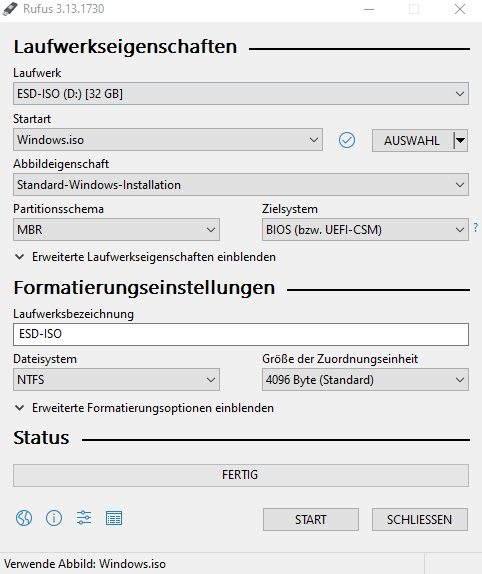The height and width of the screenshot is (574, 482).
Task: Open the About info icon
Action: click(54, 518)
